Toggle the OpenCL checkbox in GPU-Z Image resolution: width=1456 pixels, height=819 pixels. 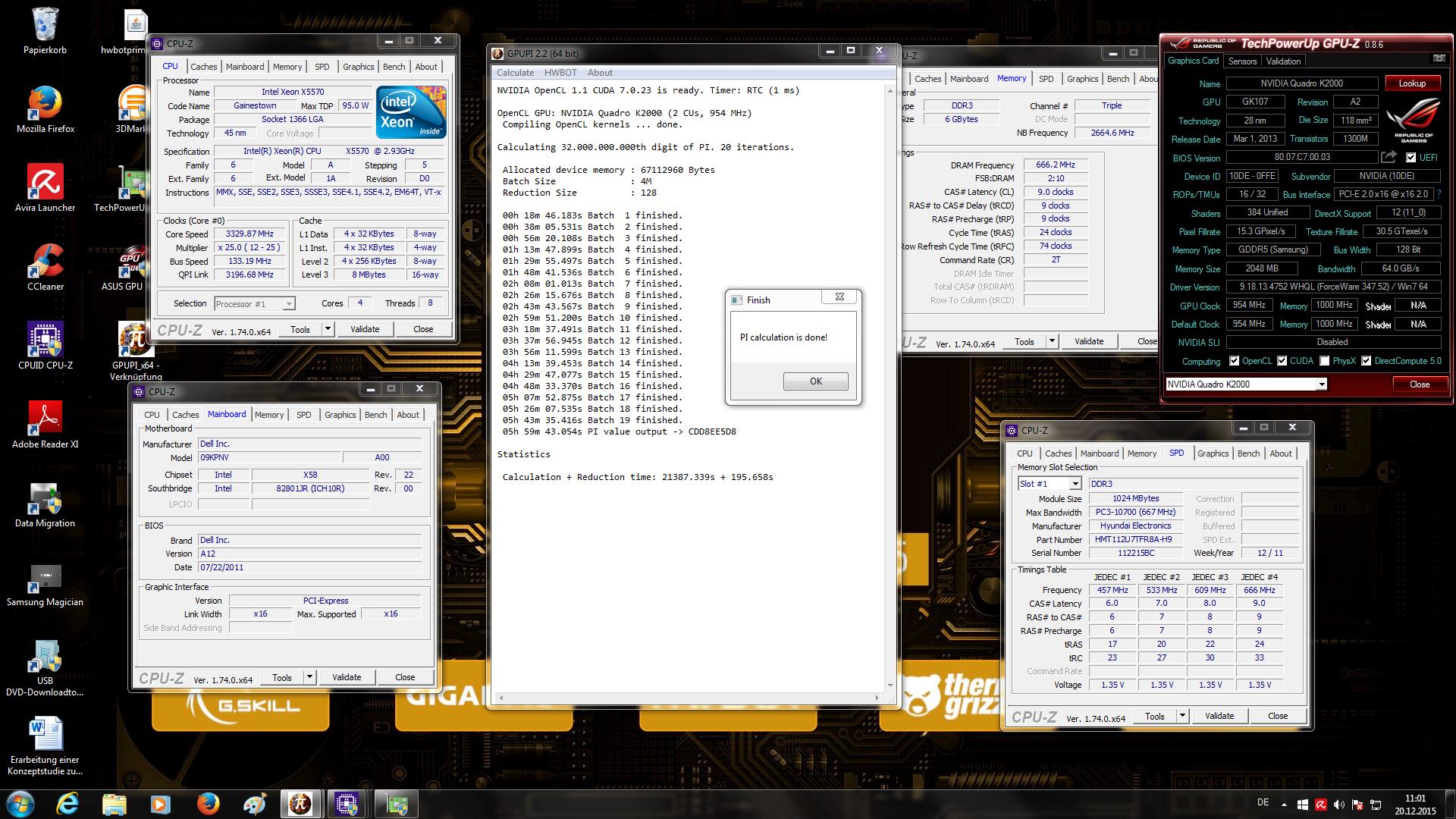(1234, 361)
